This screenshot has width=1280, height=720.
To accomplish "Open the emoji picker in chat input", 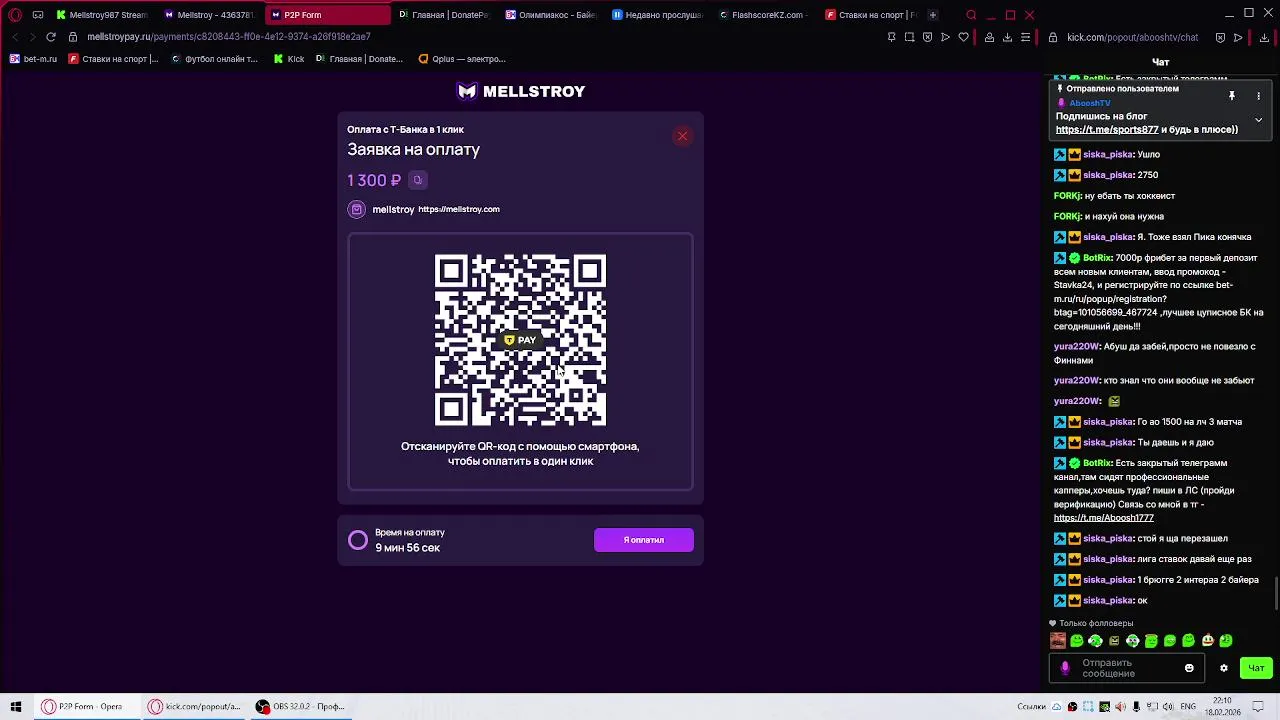I will point(1189,668).
